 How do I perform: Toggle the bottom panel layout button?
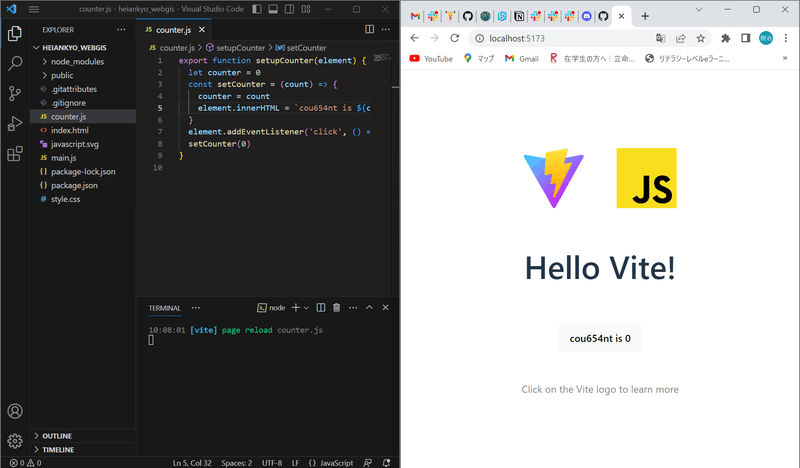(x=273, y=9)
